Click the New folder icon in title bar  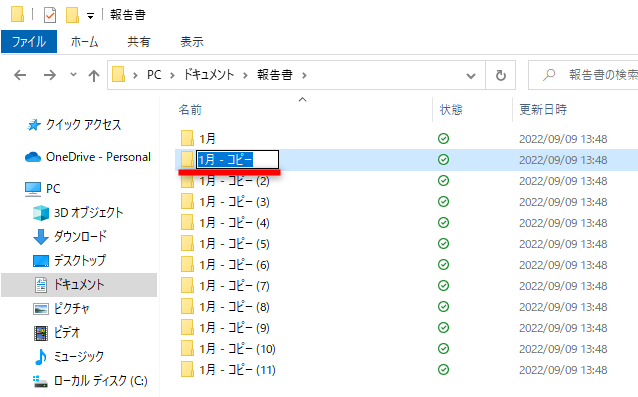(x=72, y=15)
